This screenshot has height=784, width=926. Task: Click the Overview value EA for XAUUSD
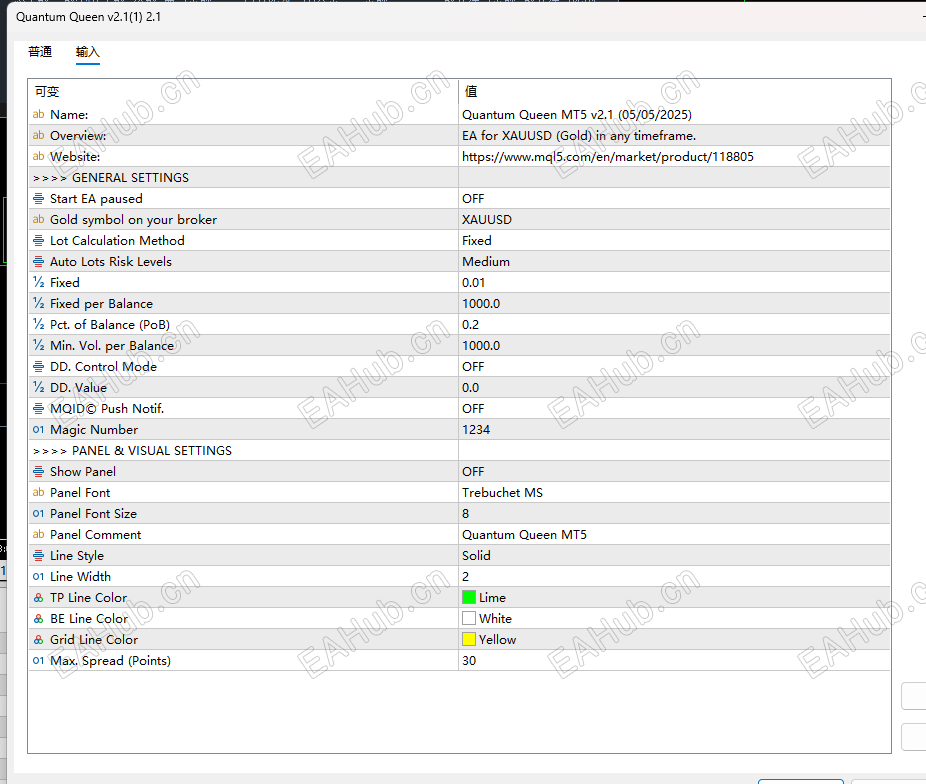[674, 135]
